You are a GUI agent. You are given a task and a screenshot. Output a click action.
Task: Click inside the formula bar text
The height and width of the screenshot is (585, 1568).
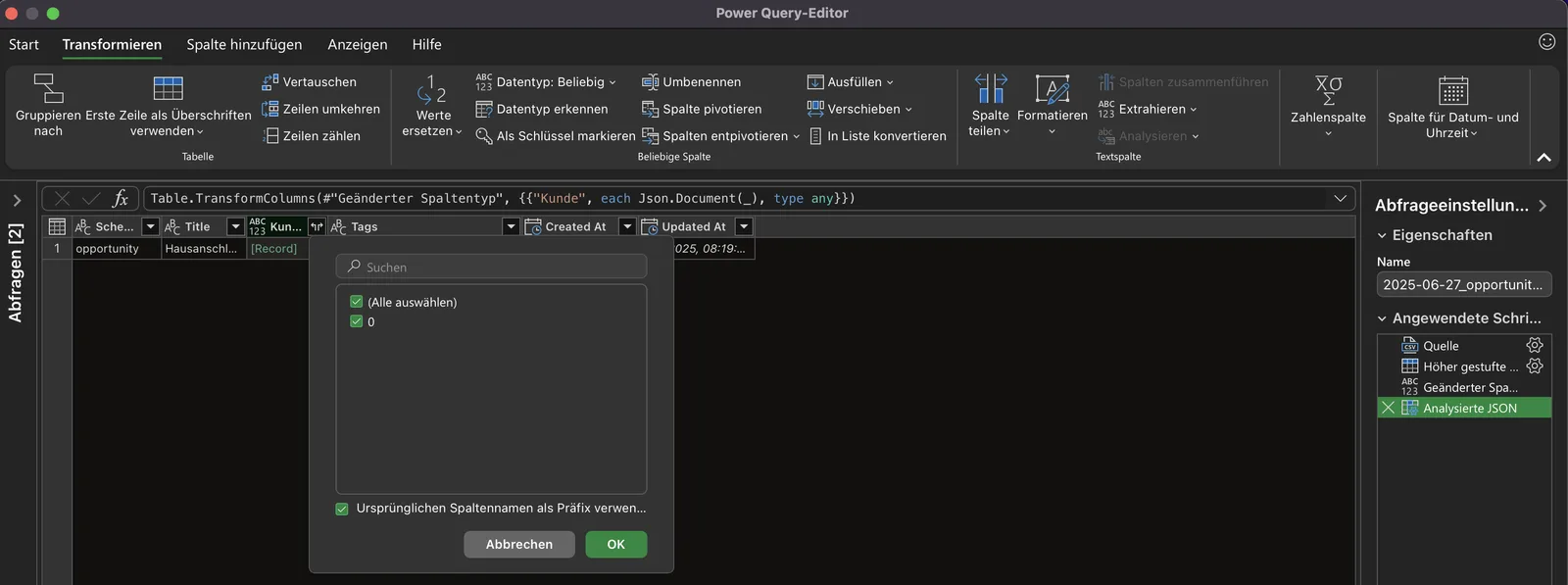502,198
